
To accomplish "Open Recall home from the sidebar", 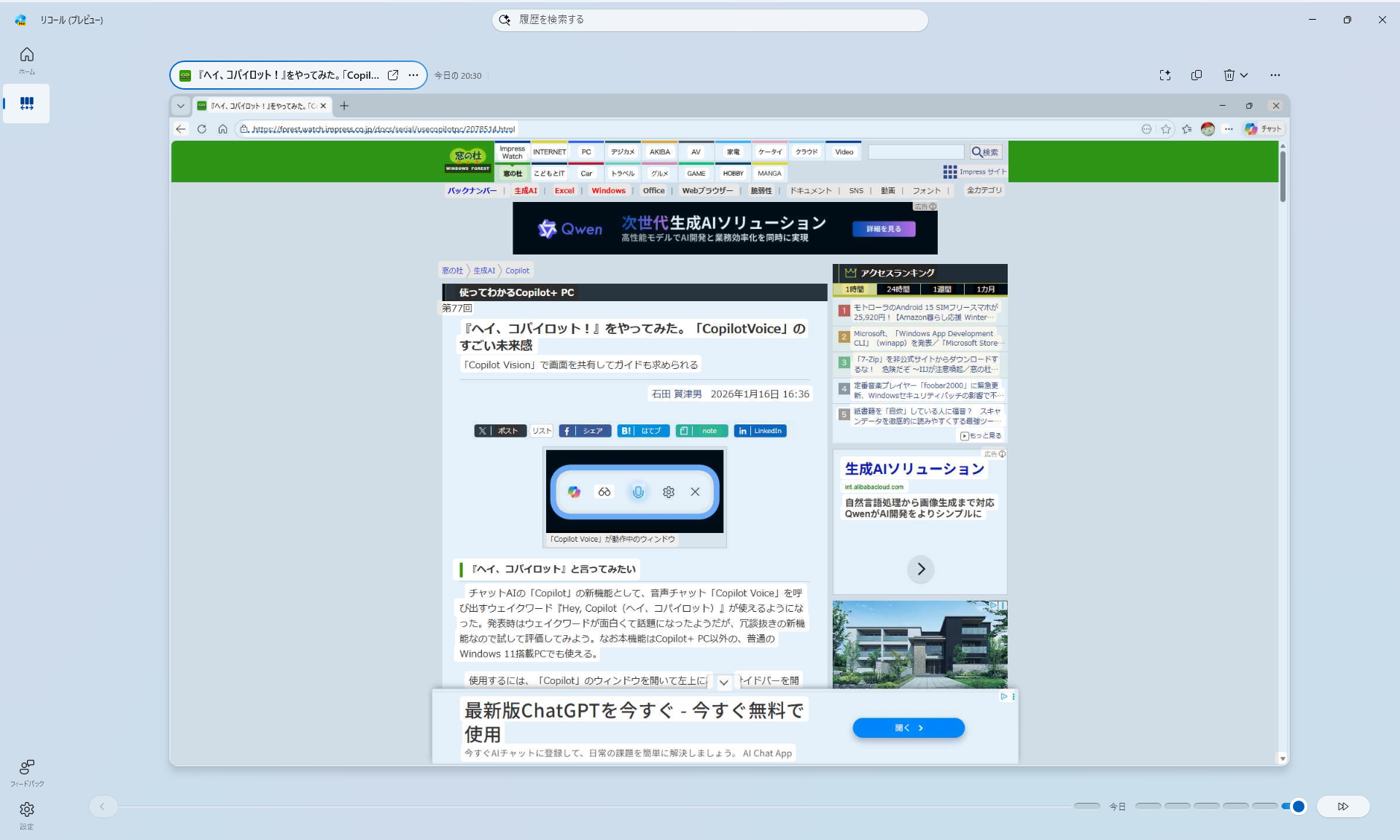I will pos(26,60).
